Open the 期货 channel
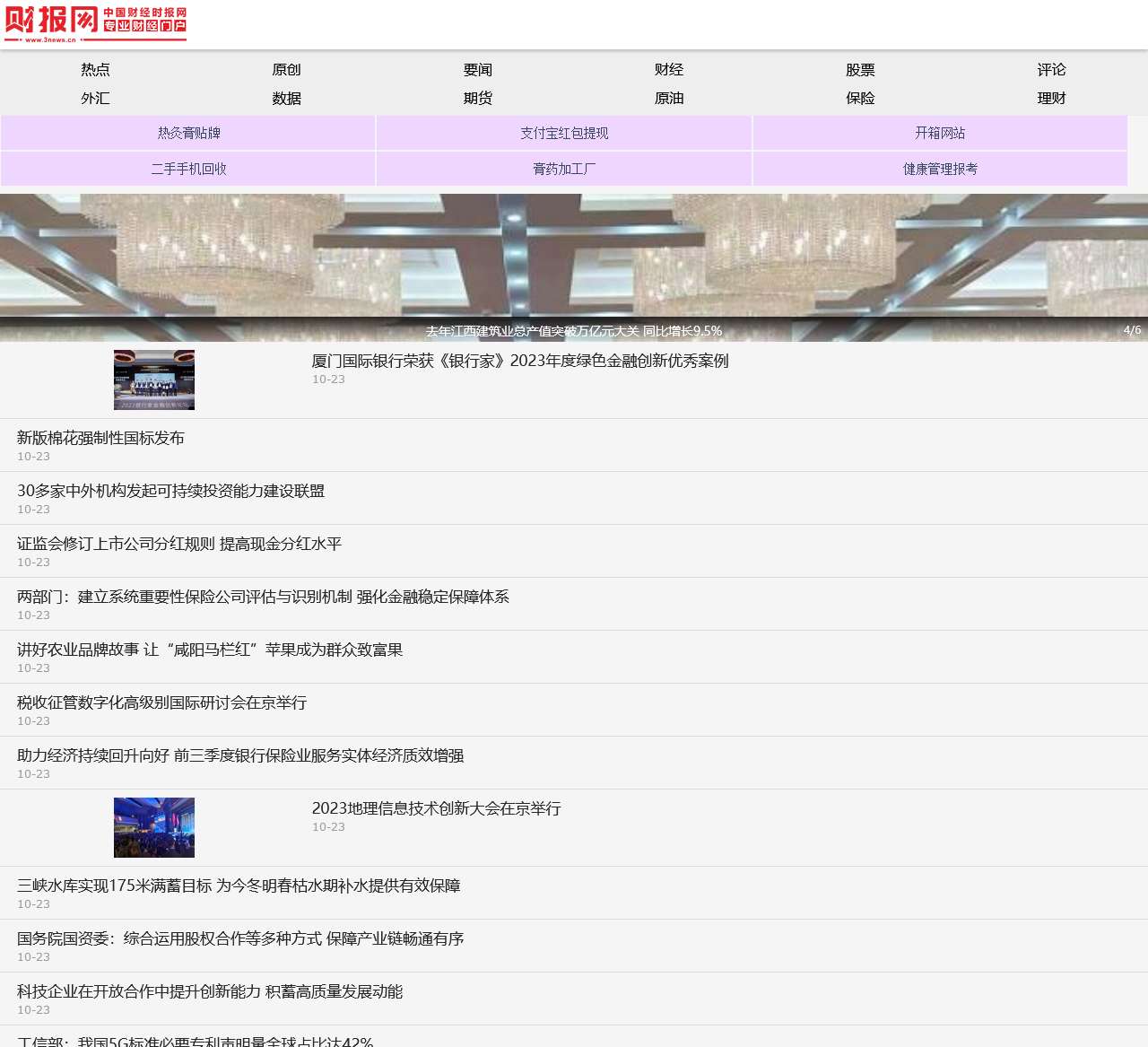Screen dimensions: 1148x1047 point(478,99)
